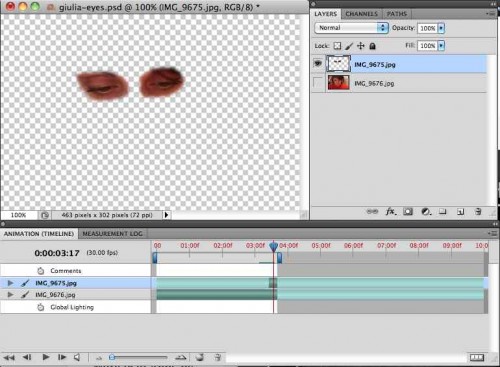Open the status bar info arrow menu
This screenshot has width=500, height=367.
(166, 215)
